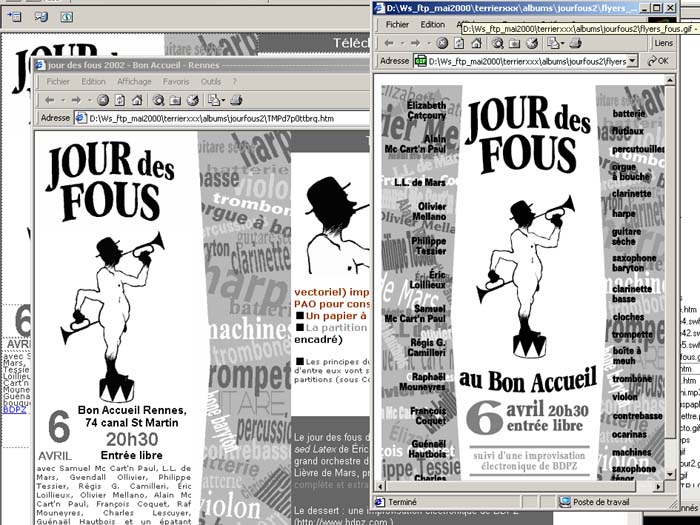Click 'Élizabeth Catçoury' name on the flyer
The image size is (700, 525).
tap(426, 110)
